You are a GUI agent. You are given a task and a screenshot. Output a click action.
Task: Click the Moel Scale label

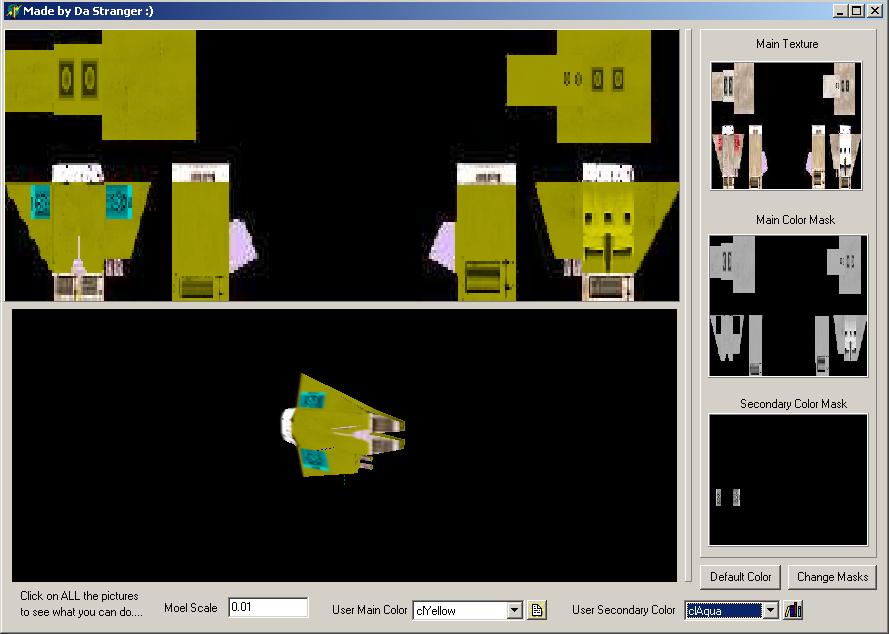click(190, 608)
